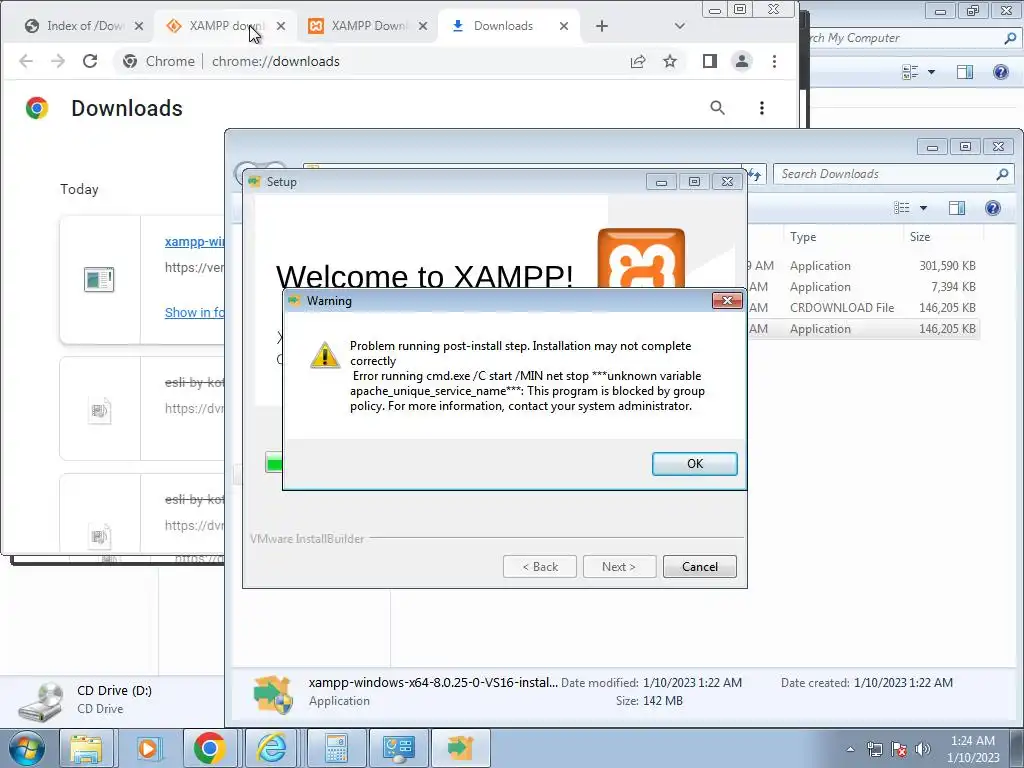1024x768 pixels.
Task: Click Show in folder link
Action: coord(194,313)
